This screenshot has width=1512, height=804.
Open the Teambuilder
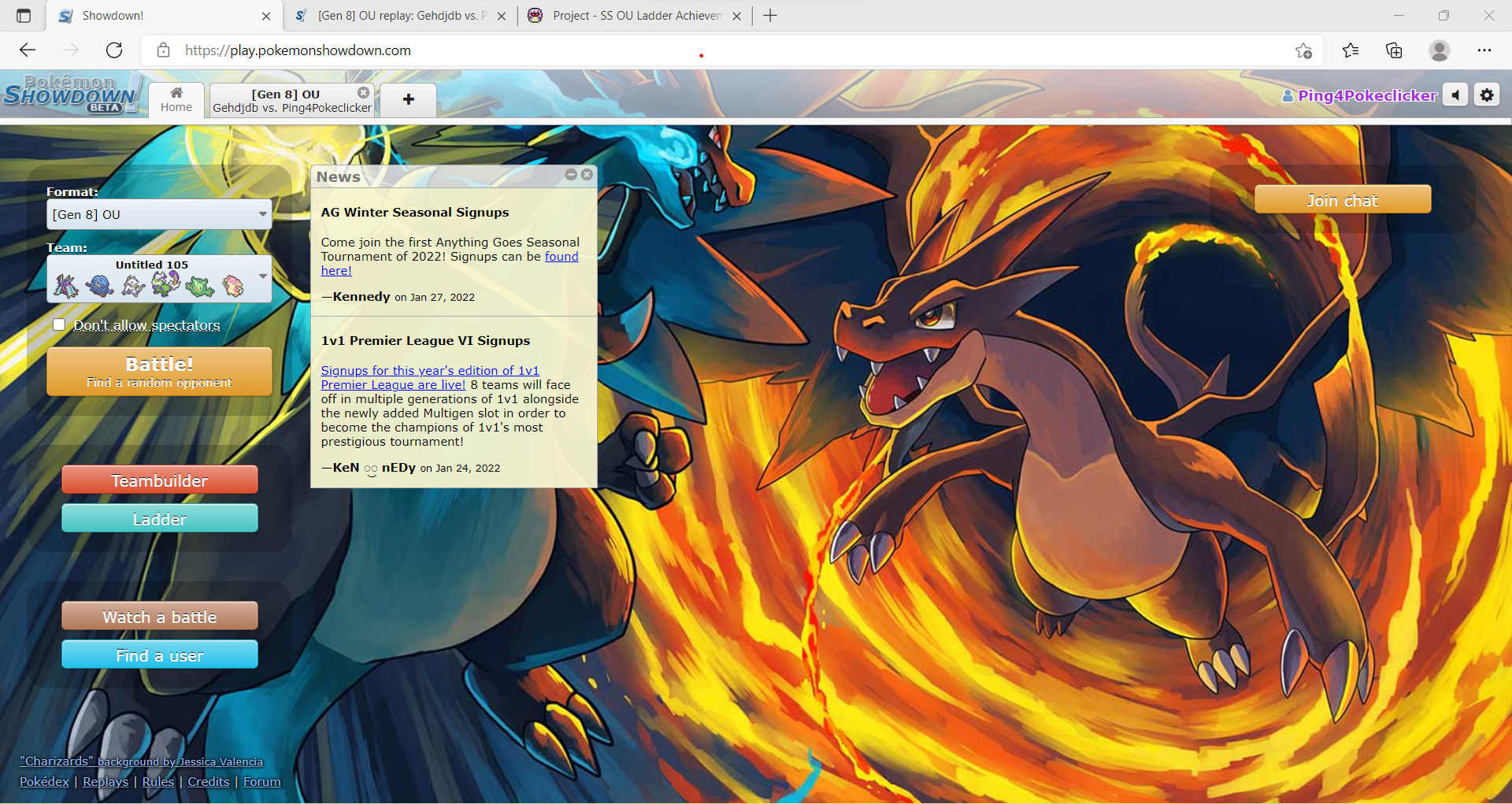pos(160,480)
